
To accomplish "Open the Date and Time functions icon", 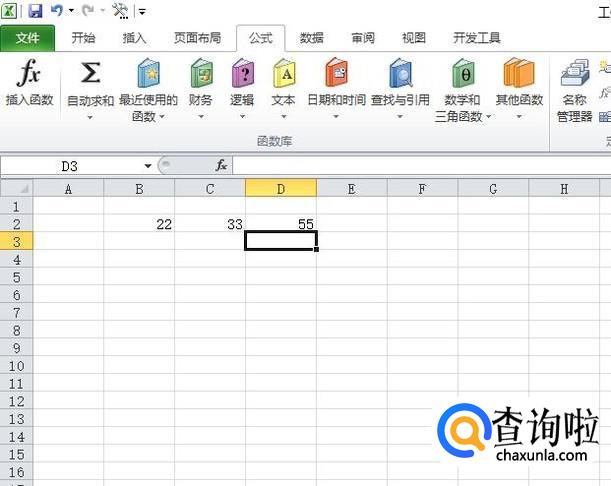I will coord(336,73).
